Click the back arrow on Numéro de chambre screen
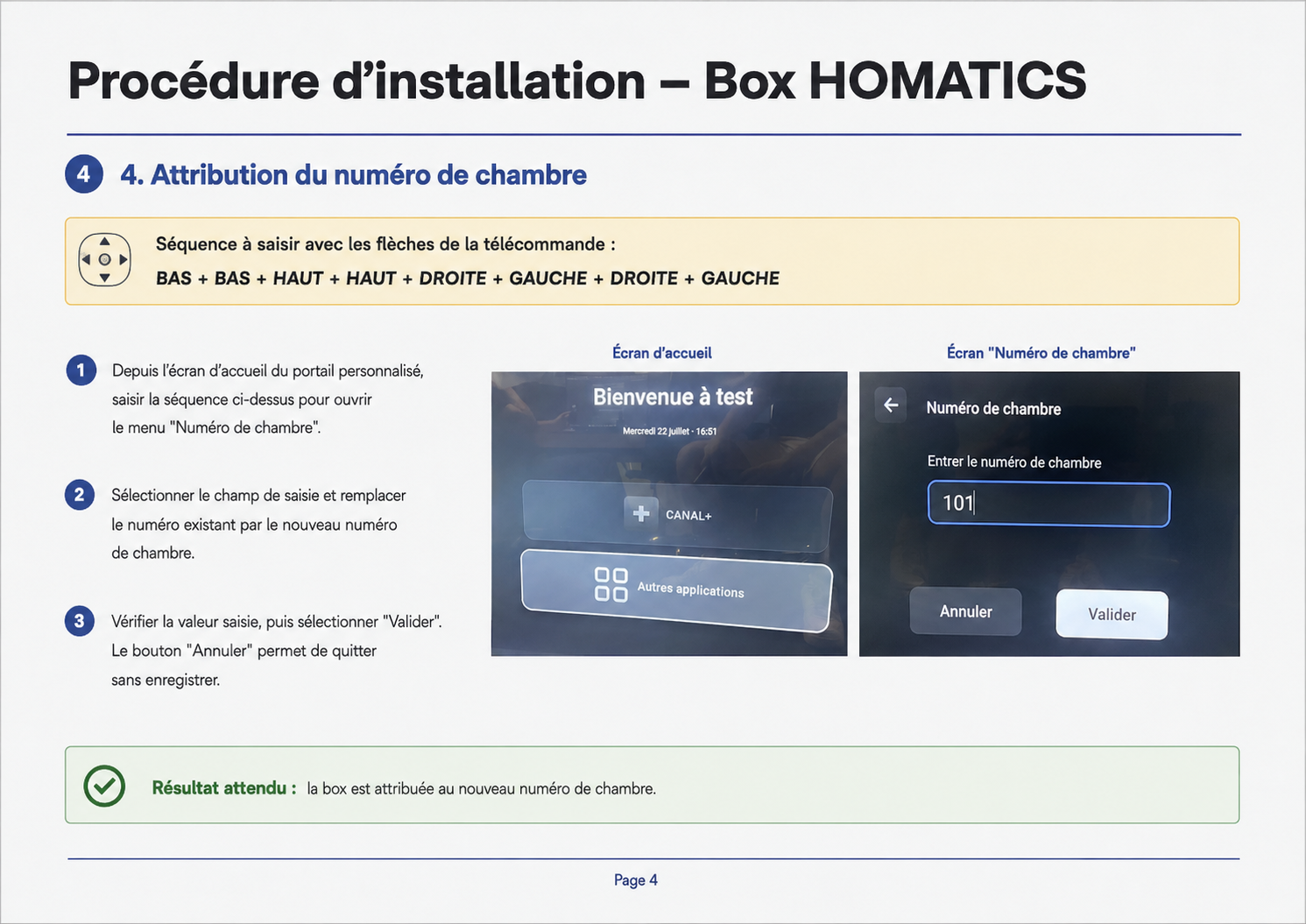1306x924 pixels. click(x=891, y=406)
